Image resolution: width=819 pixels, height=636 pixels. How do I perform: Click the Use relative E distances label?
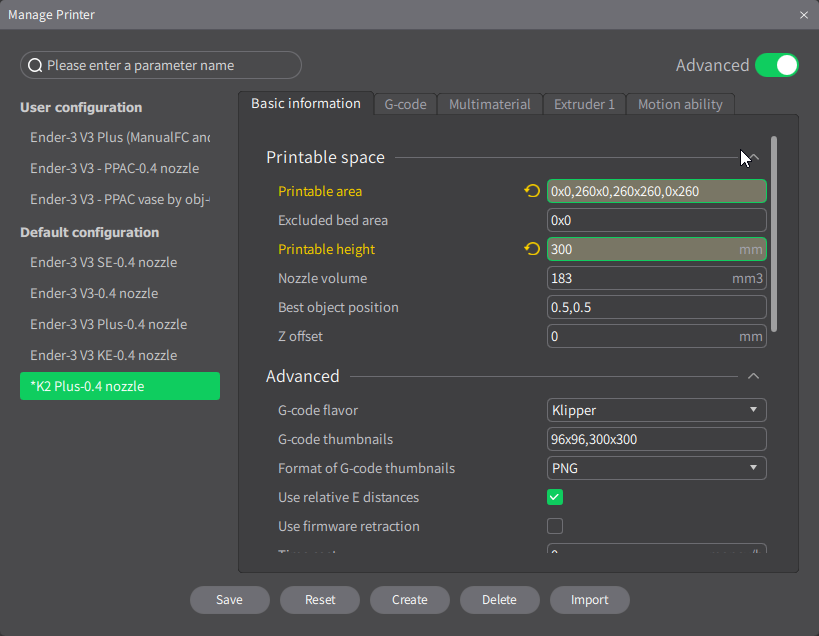coord(348,497)
